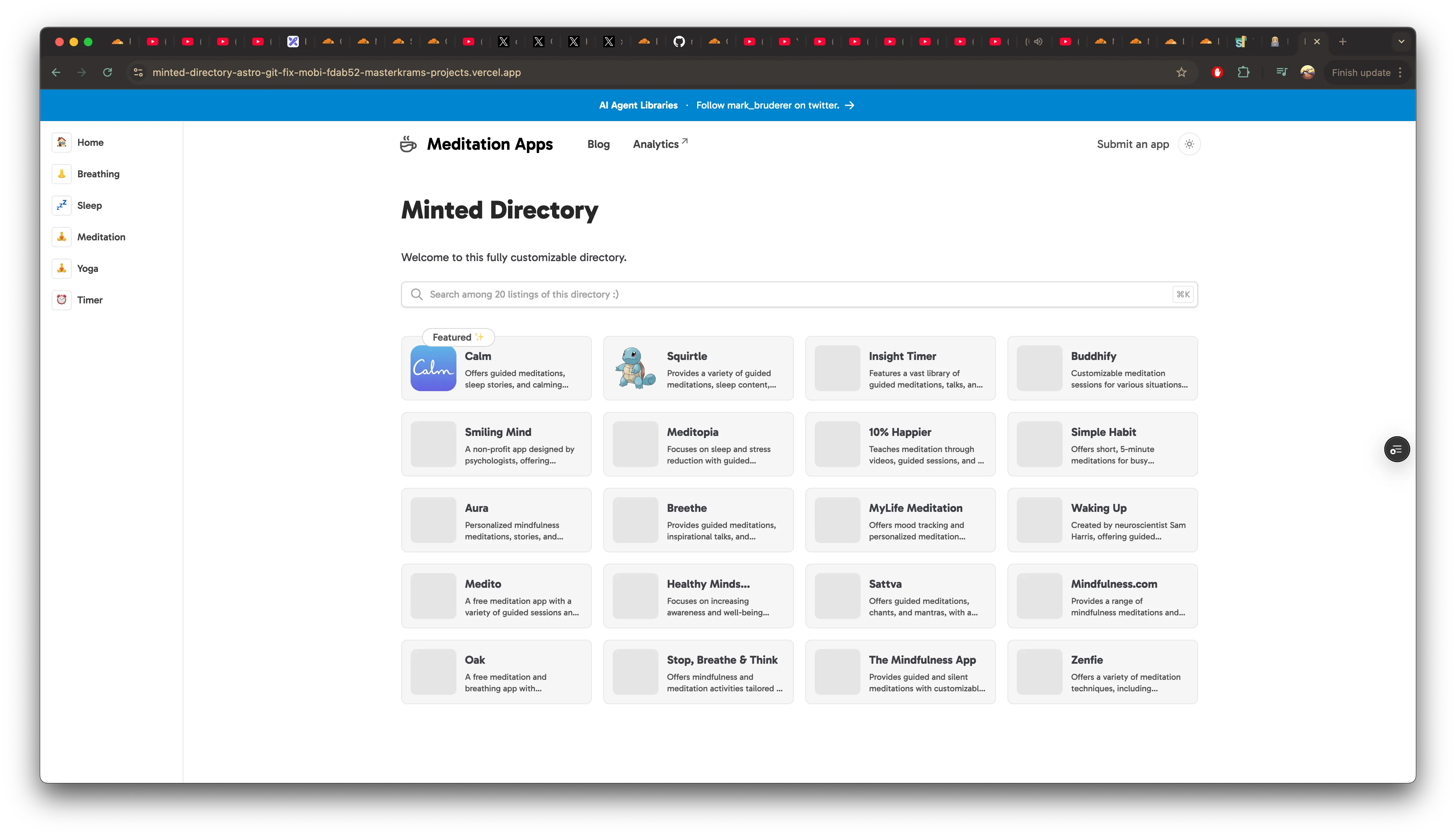Open the Oak listing card

pos(496,672)
